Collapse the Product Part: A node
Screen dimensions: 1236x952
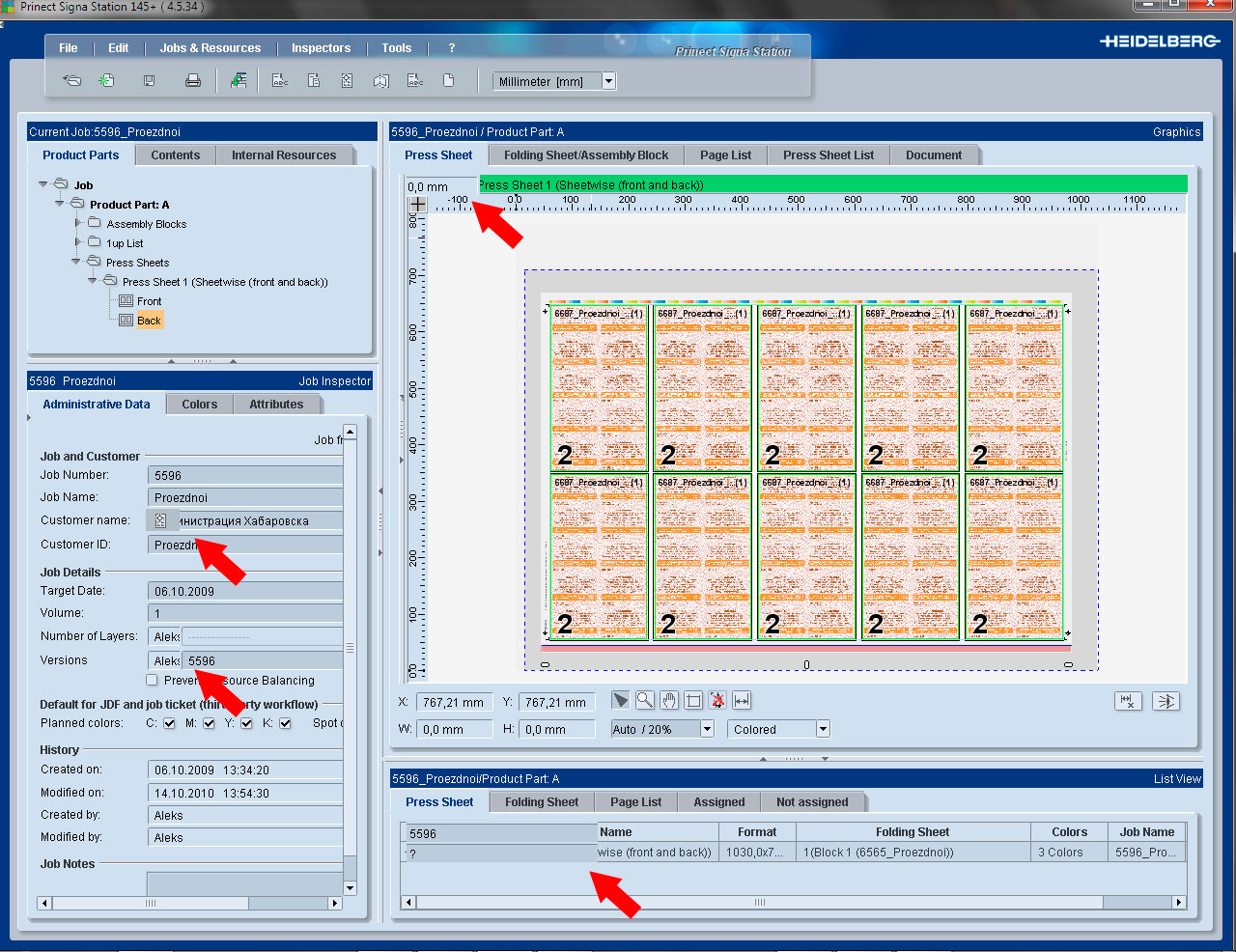tap(60, 204)
